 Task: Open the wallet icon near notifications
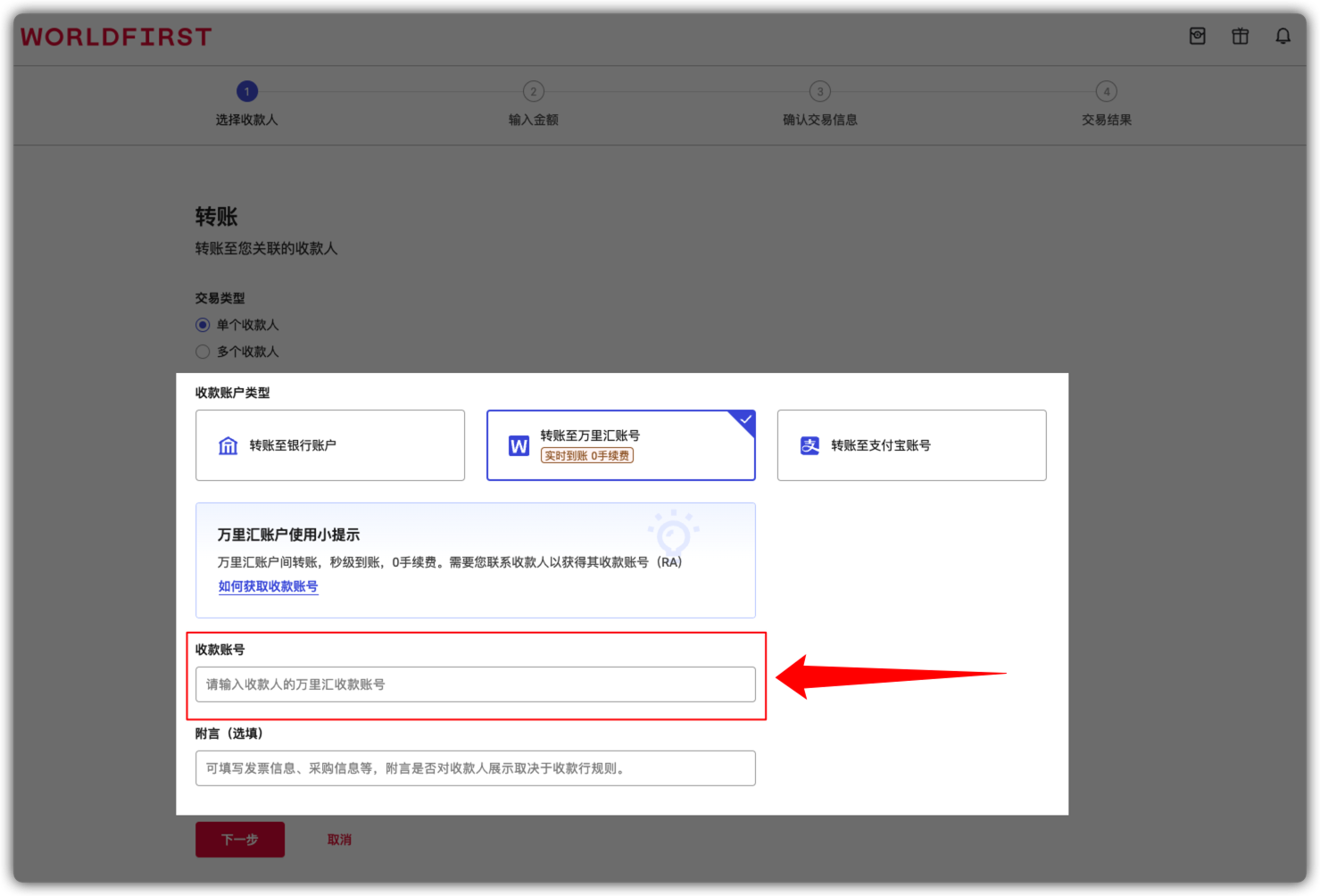pos(1197,36)
